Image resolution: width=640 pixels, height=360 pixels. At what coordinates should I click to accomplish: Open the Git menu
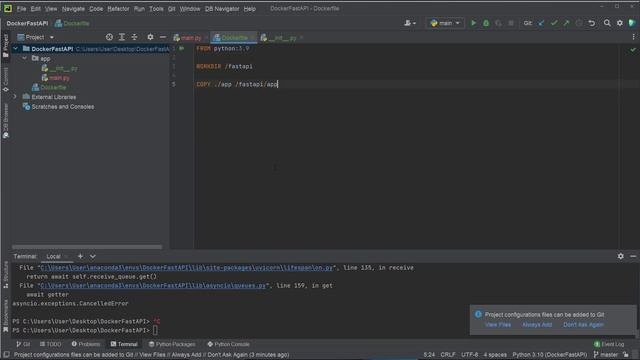click(171, 9)
